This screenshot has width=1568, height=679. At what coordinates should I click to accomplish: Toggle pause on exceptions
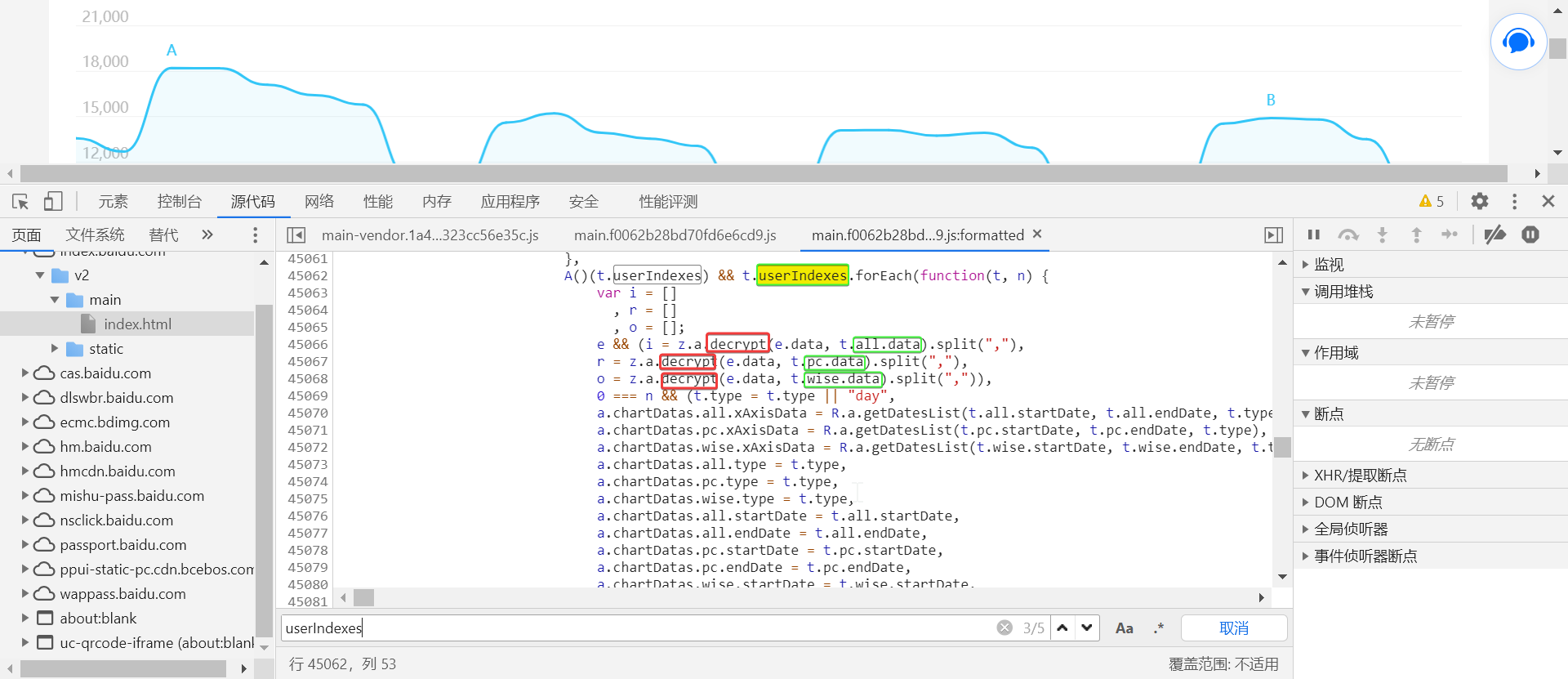click(1530, 235)
